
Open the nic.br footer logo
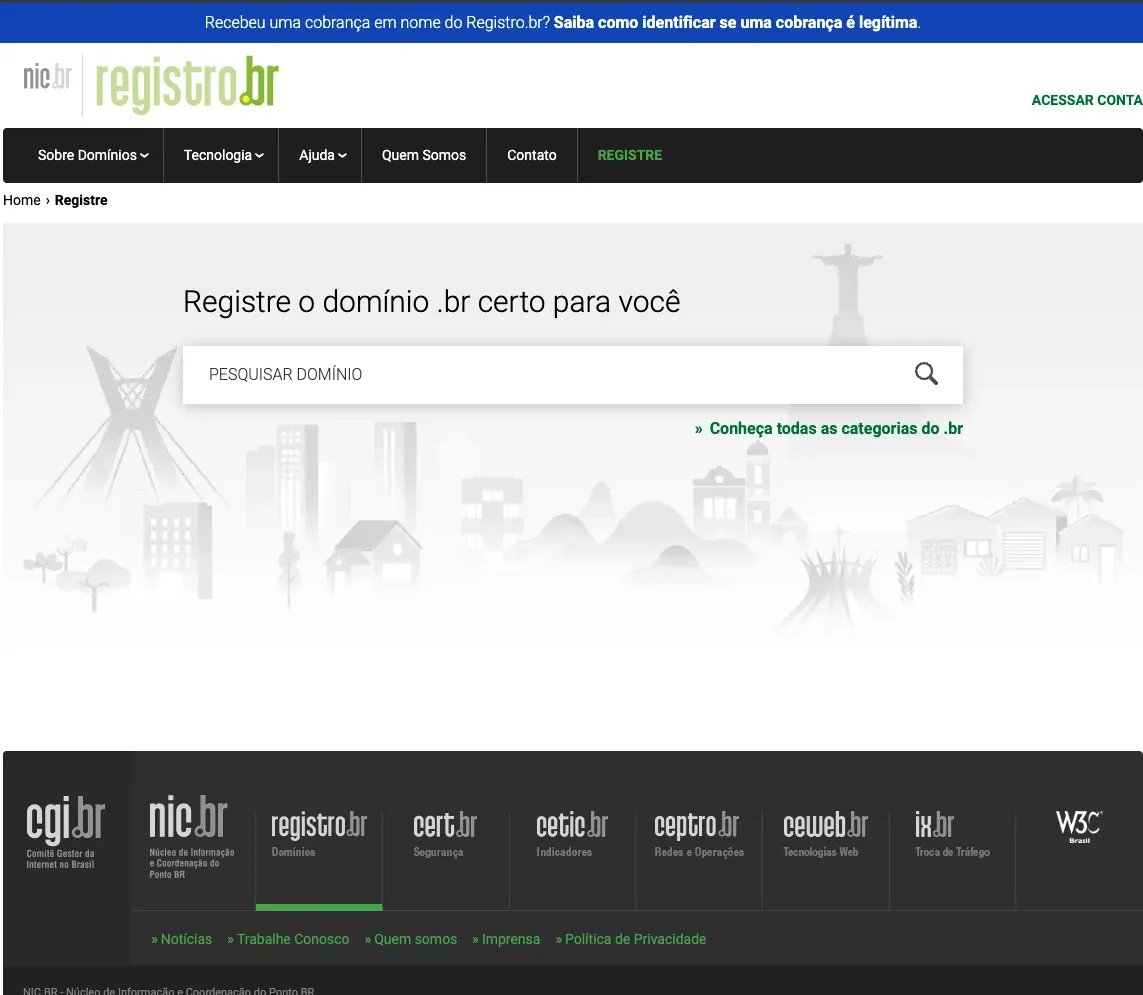[190, 837]
